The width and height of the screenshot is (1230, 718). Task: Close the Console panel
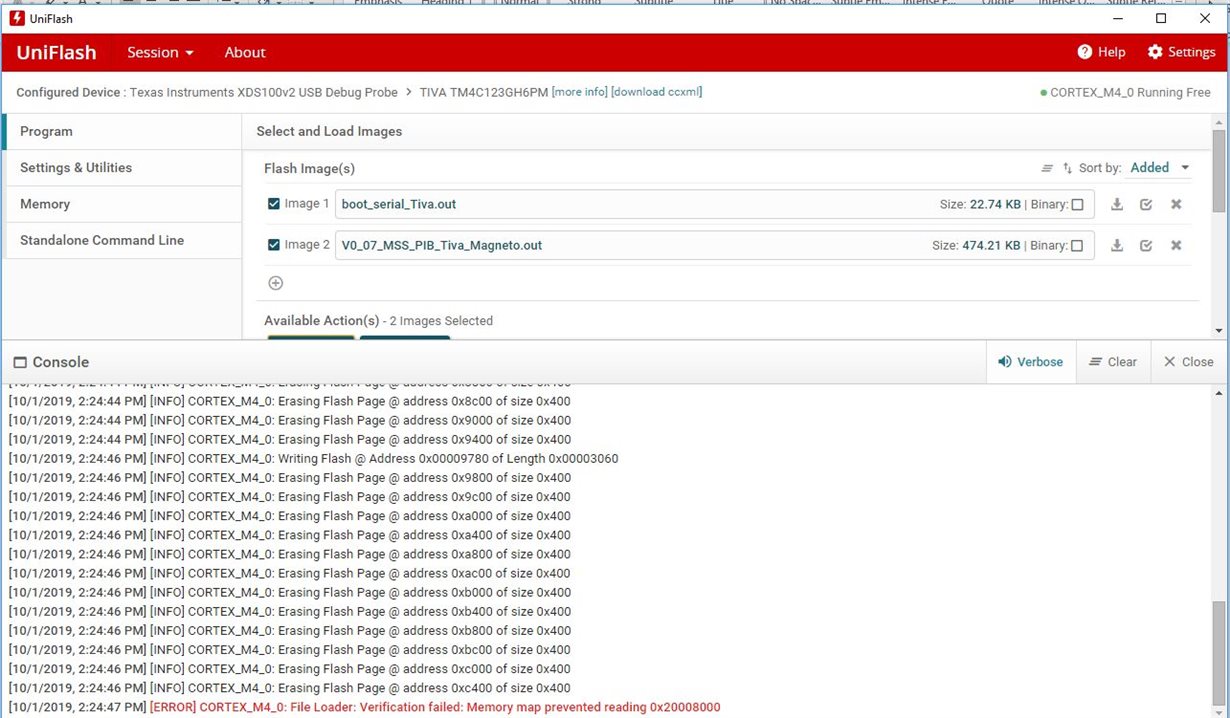tap(1188, 362)
